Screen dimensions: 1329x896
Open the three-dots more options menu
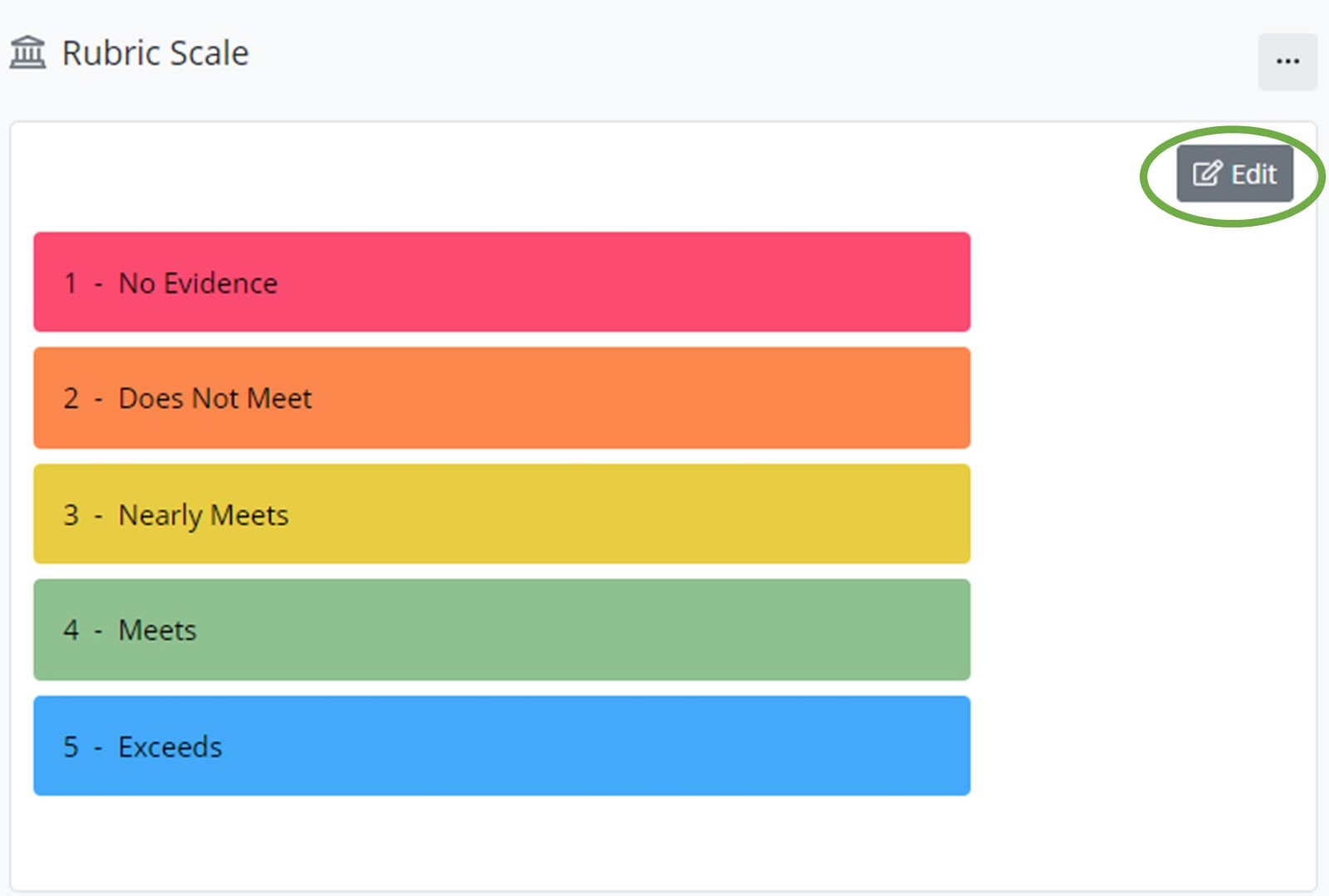tap(1287, 61)
